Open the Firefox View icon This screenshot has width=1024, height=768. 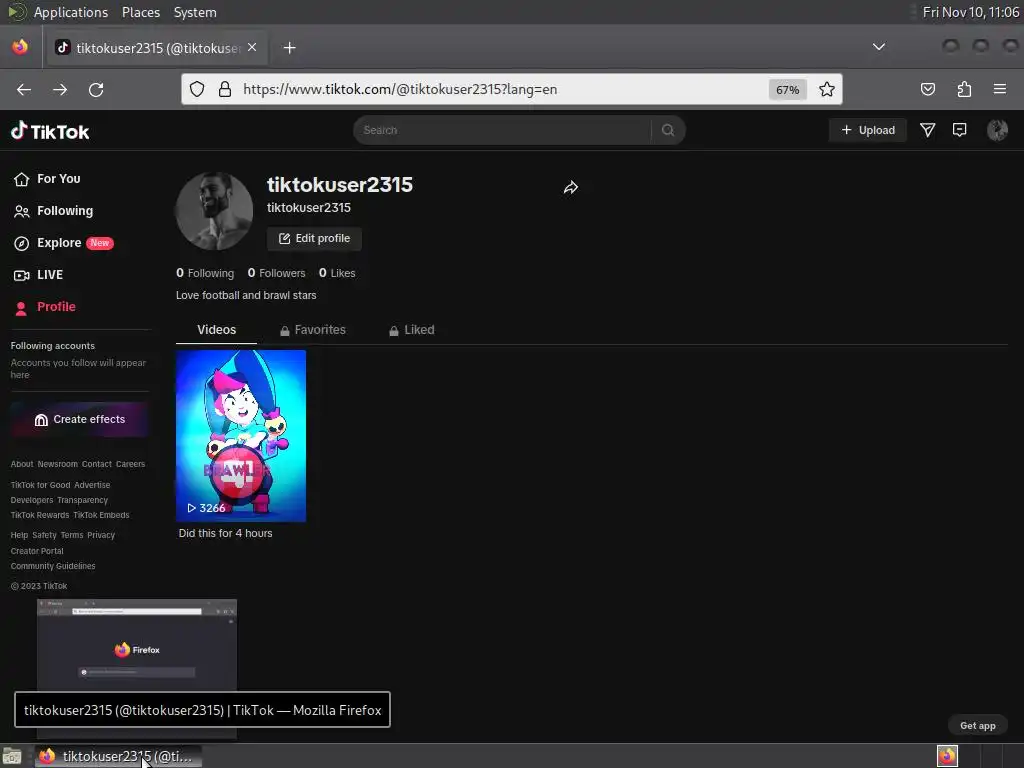pyautogui.click(x=20, y=47)
